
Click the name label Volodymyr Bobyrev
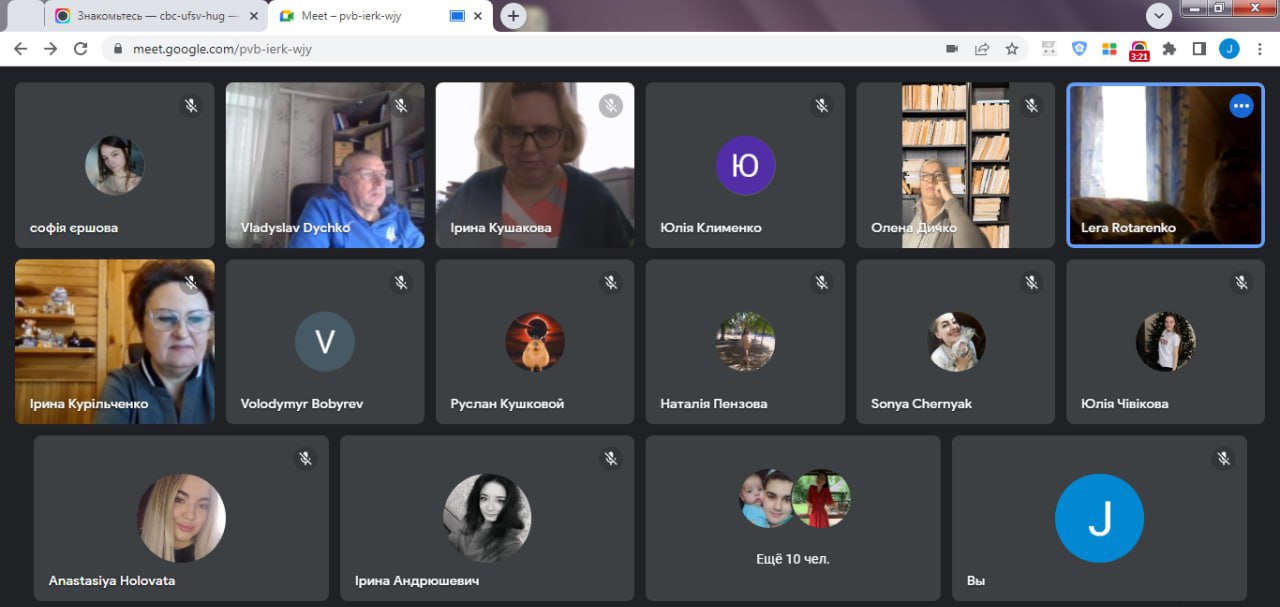pyautogui.click(x=302, y=404)
